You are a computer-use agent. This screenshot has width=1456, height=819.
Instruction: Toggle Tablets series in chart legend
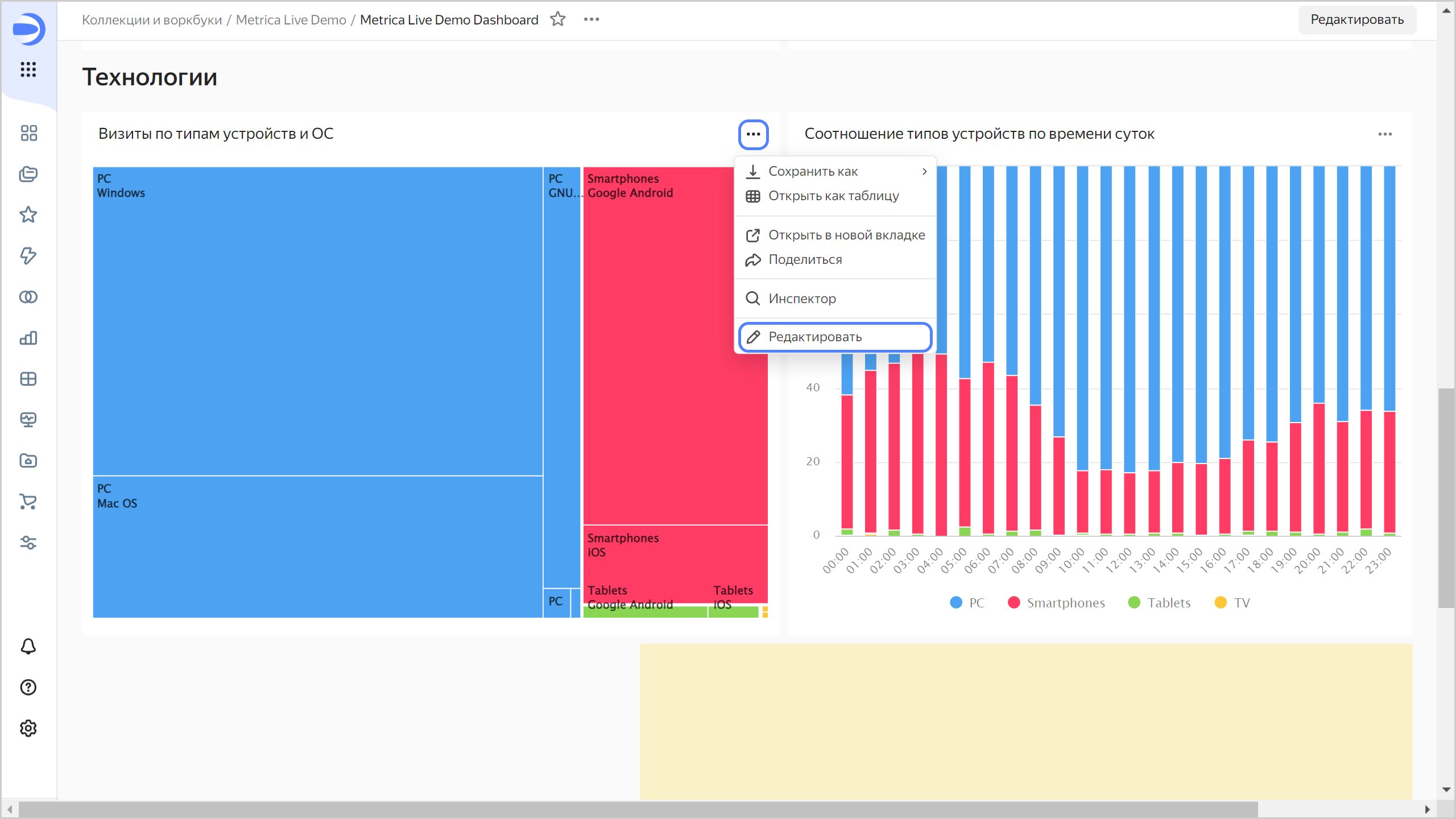[x=1159, y=603]
